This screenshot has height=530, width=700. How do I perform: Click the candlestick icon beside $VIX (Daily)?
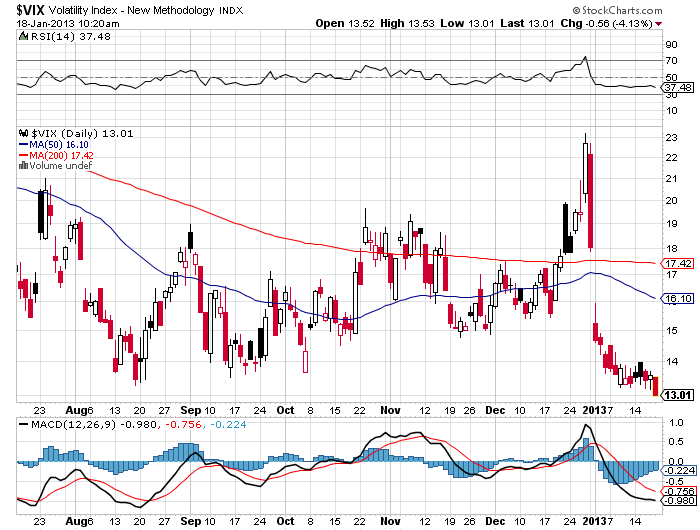[x=24, y=133]
